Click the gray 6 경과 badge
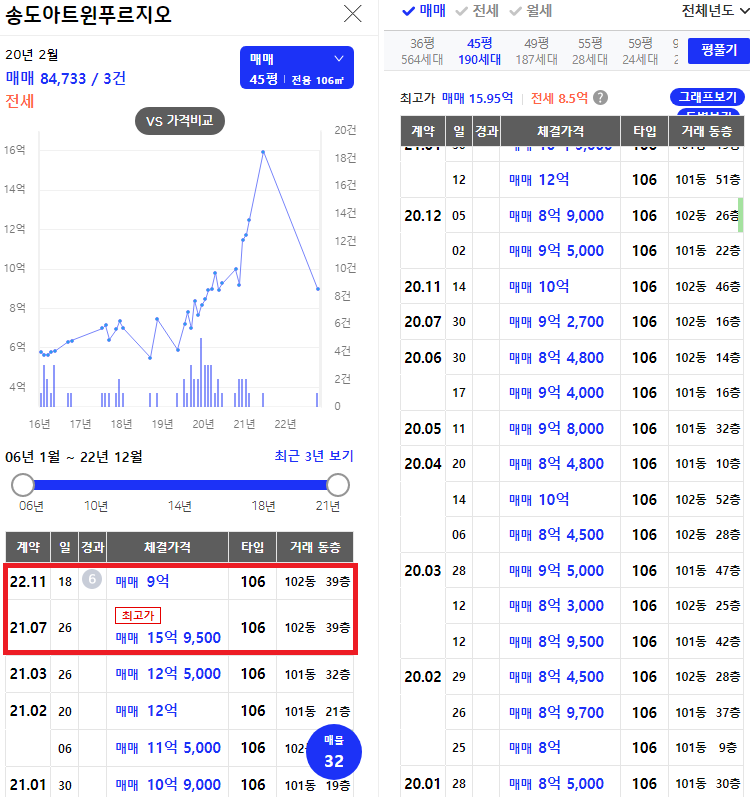Image resolution: width=750 pixels, height=797 pixels. (x=92, y=579)
